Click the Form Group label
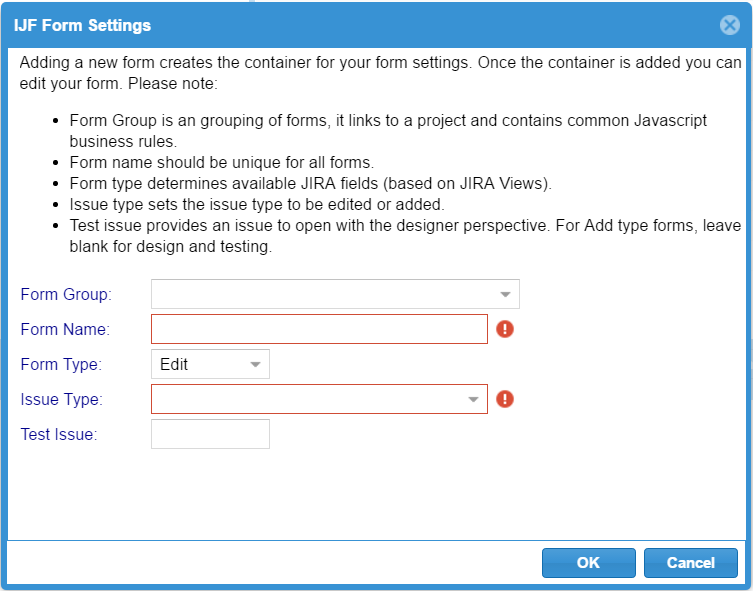753x591 pixels. point(66,294)
